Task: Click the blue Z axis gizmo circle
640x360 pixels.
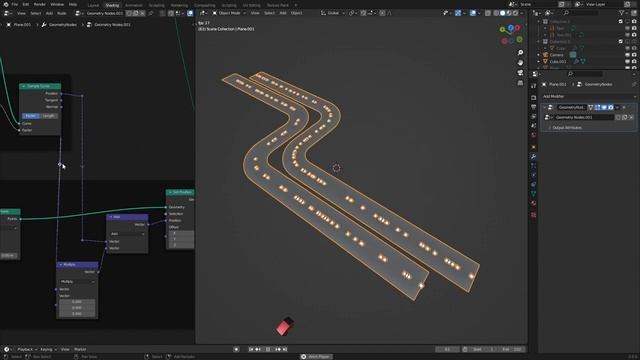Action: click(x=511, y=28)
